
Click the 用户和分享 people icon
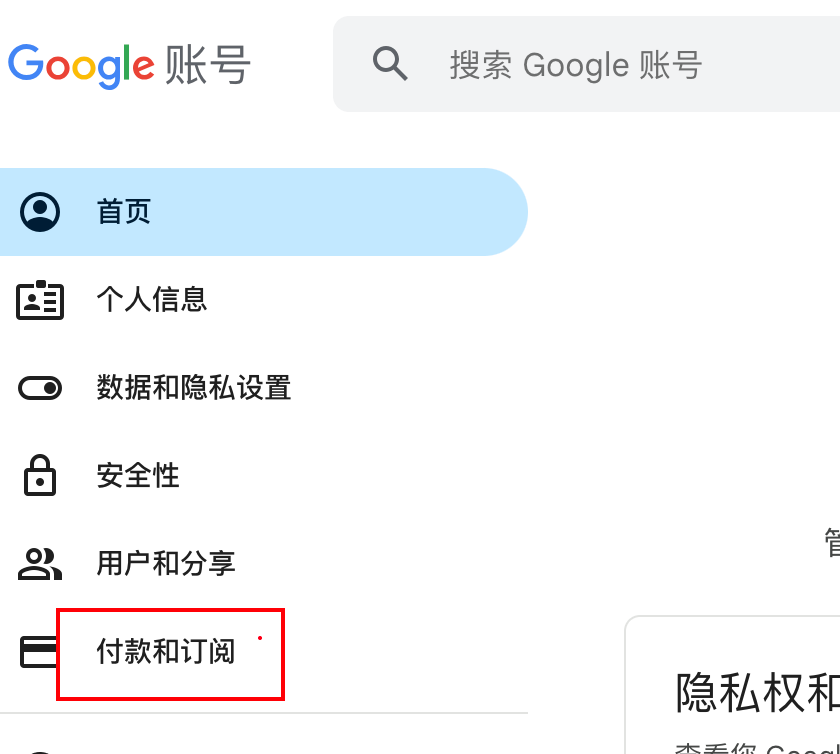(x=40, y=563)
